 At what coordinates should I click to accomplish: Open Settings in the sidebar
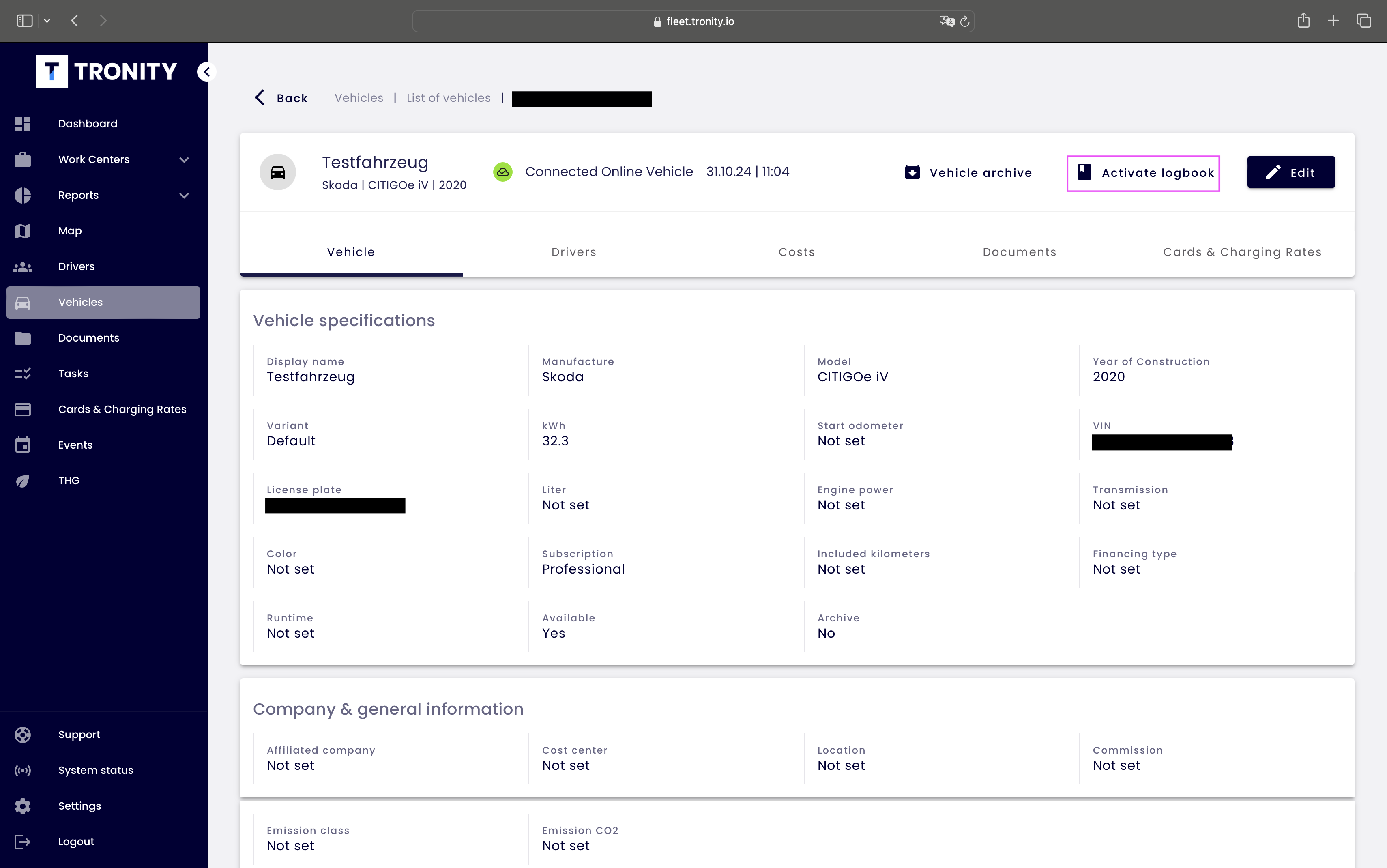pos(103,806)
